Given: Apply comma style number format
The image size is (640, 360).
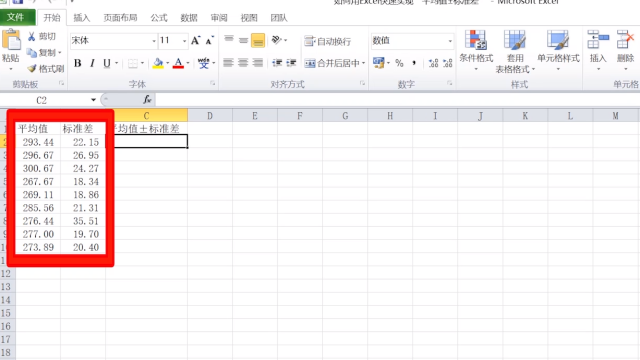Looking at the screenshot, I should 414,63.
